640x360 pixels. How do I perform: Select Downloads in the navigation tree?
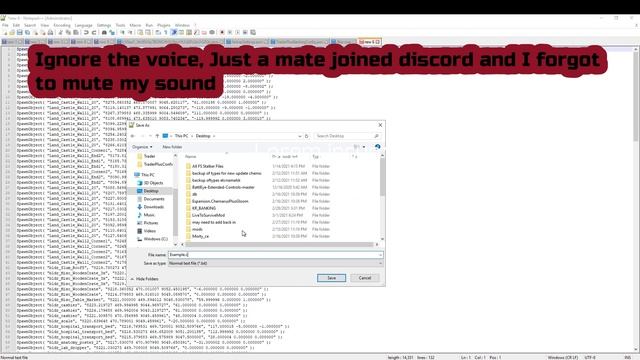tap(153, 207)
